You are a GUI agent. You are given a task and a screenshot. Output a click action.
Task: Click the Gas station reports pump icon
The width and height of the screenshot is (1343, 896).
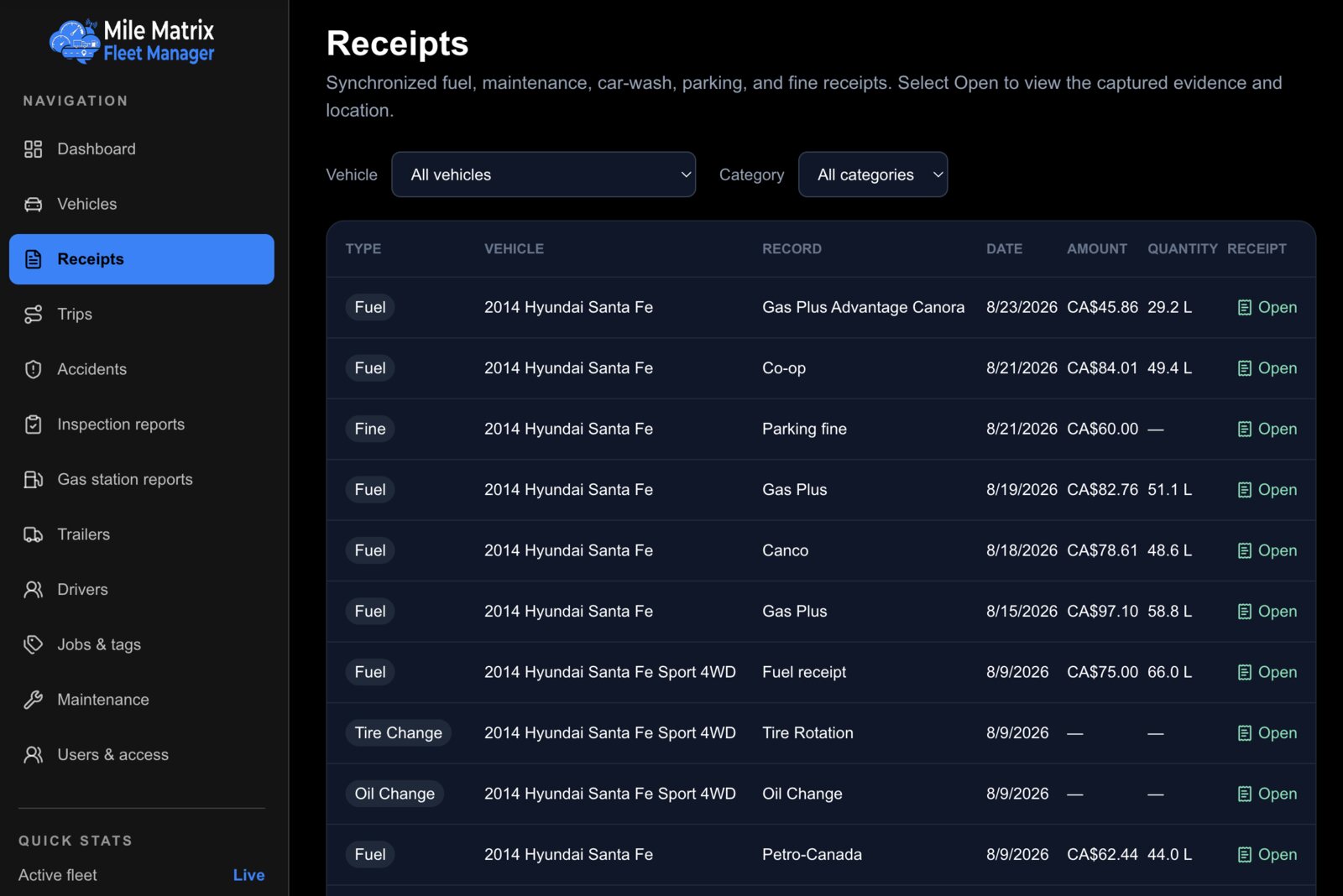coord(33,480)
